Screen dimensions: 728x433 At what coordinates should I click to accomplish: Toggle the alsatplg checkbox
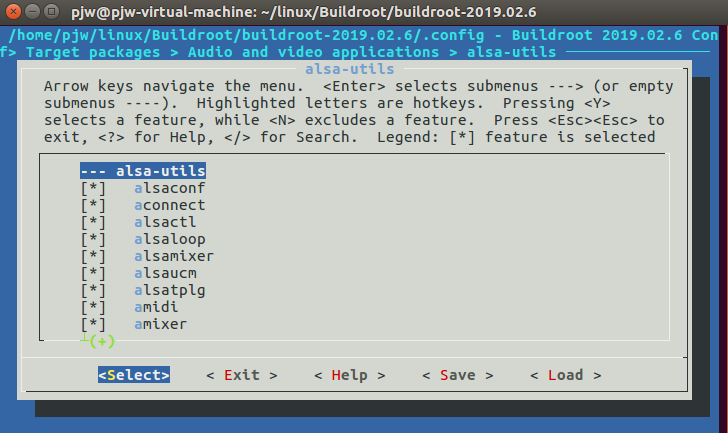[93, 291]
